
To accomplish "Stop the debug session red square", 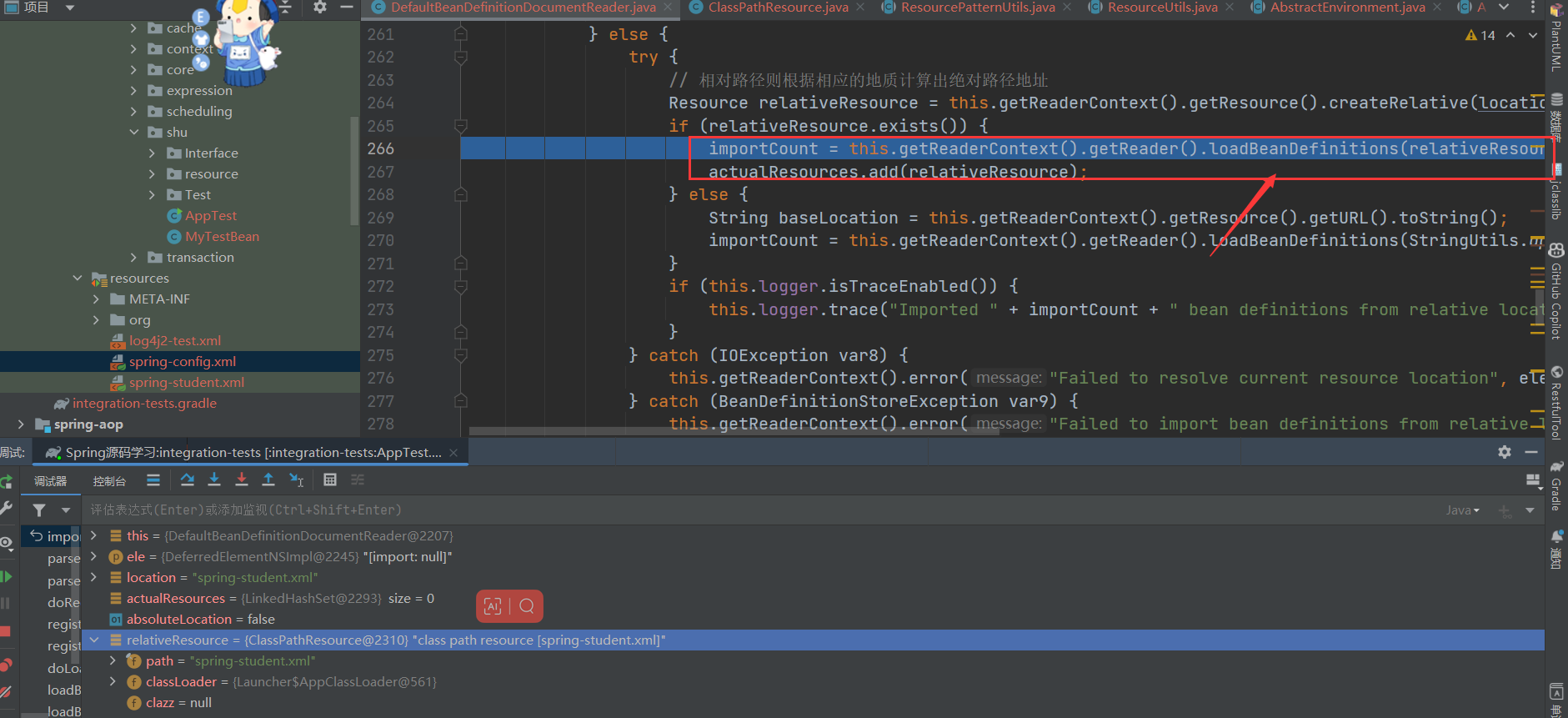I will (6, 631).
